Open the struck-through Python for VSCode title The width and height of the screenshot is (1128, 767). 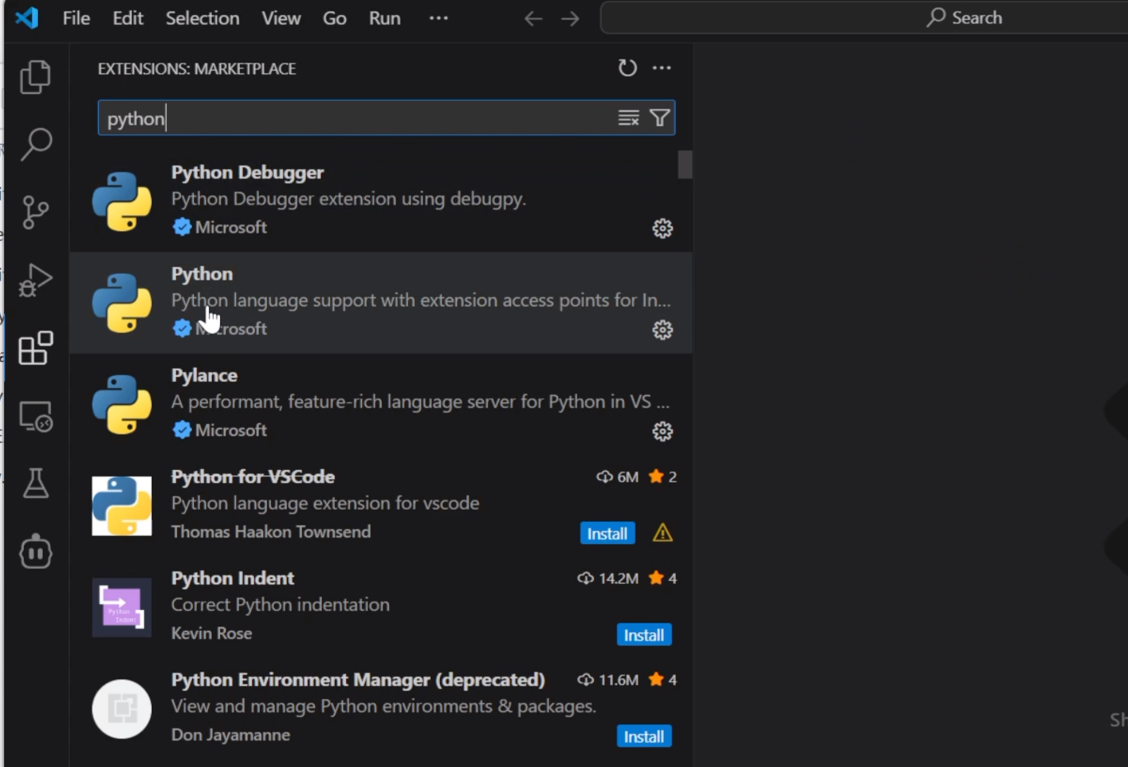click(x=253, y=476)
